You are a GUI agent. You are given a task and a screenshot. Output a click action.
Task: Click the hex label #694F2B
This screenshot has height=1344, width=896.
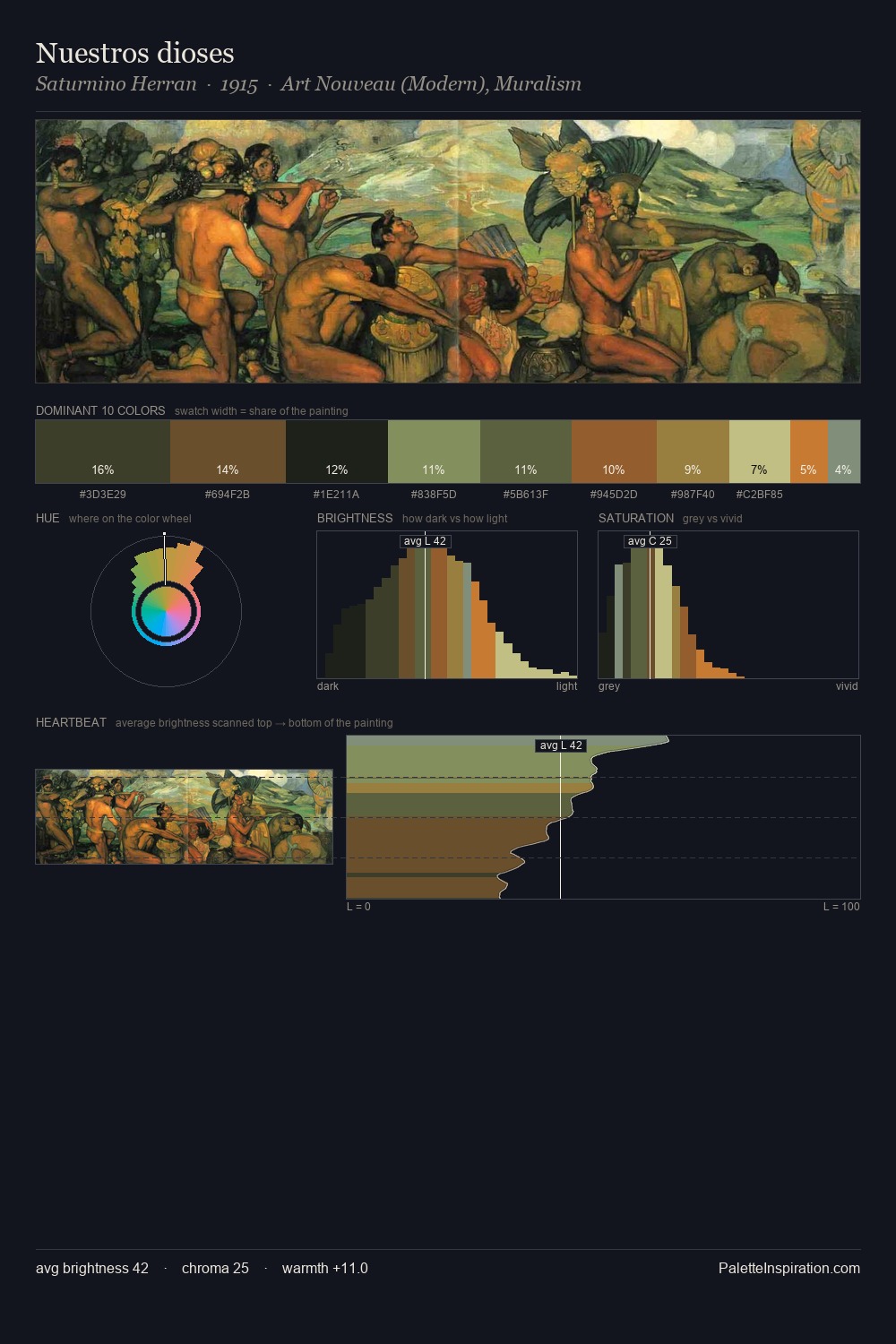click(x=228, y=495)
